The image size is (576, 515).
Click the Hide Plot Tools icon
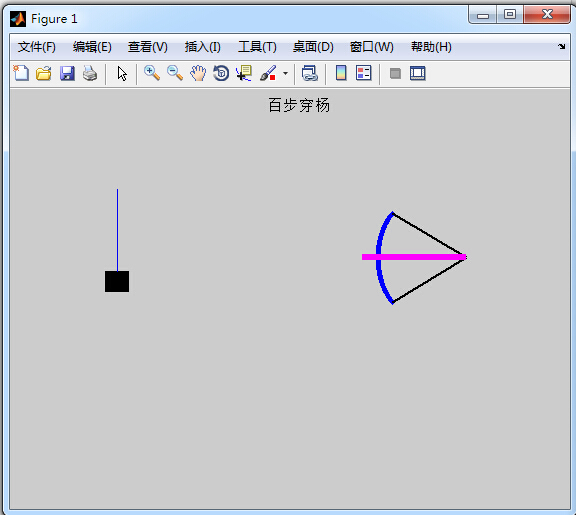395,73
